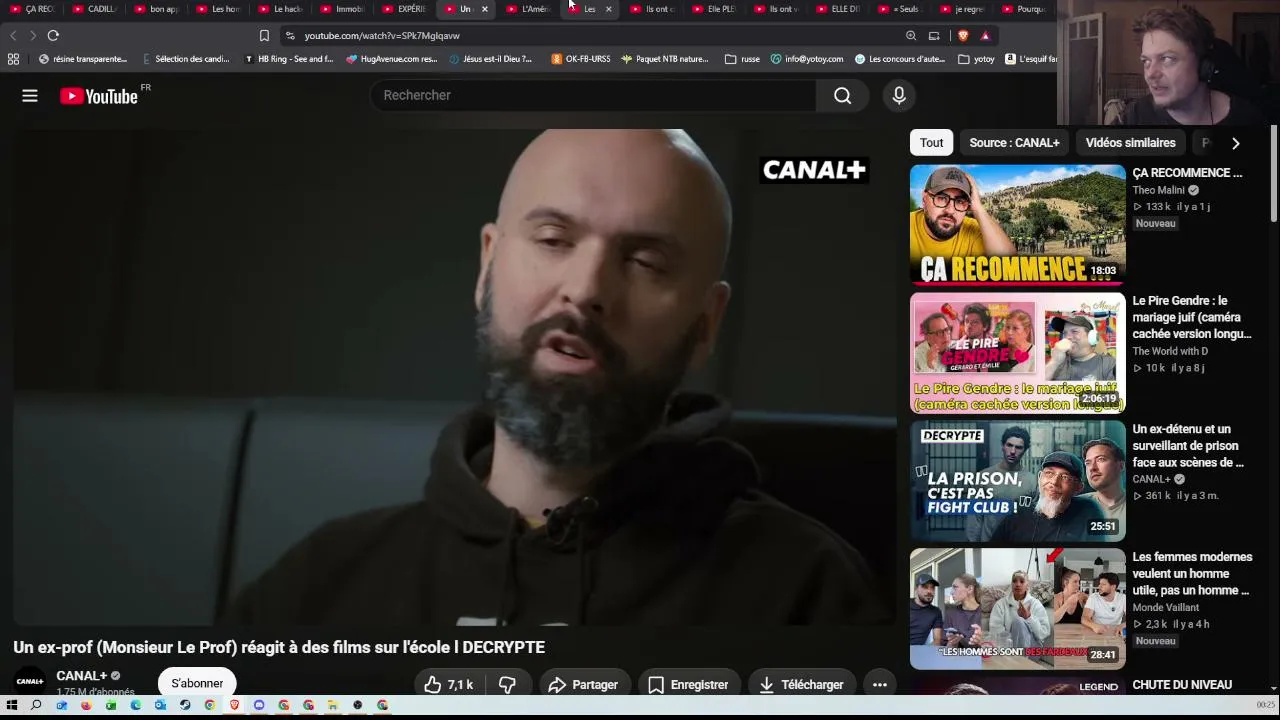
Task: Switch to the 'CADILLAC' browser tab
Action: pos(96,9)
